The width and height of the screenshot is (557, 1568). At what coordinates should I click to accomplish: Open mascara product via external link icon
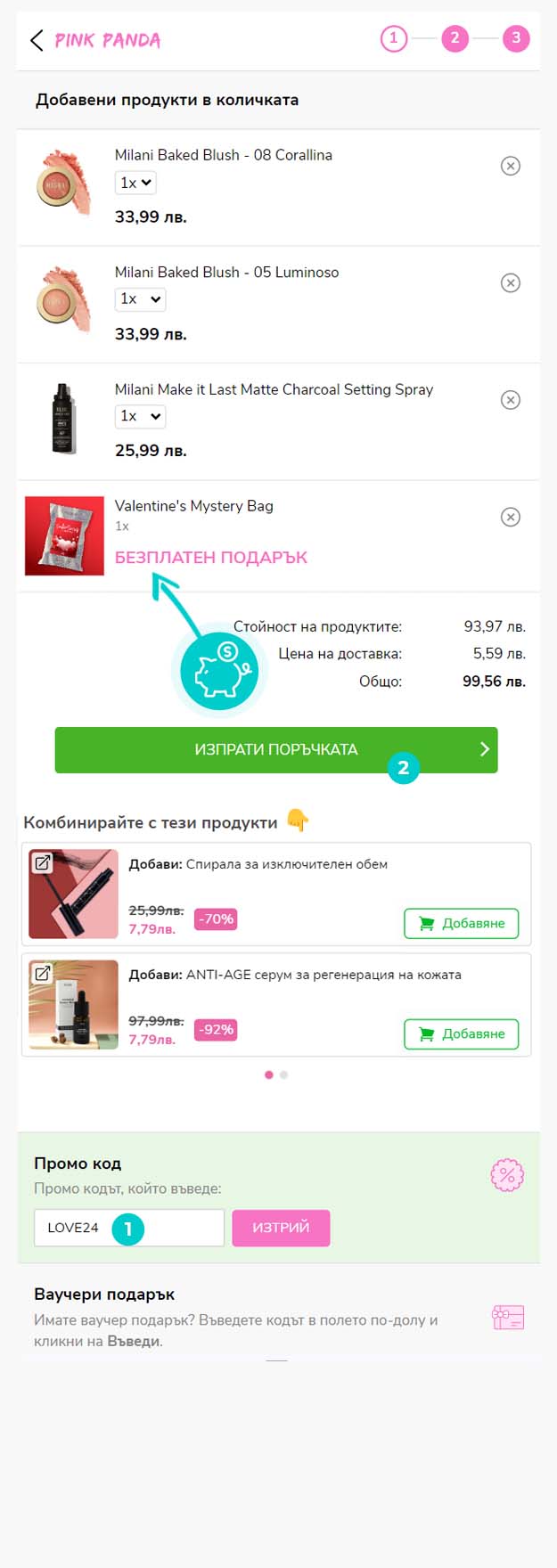point(42,862)
